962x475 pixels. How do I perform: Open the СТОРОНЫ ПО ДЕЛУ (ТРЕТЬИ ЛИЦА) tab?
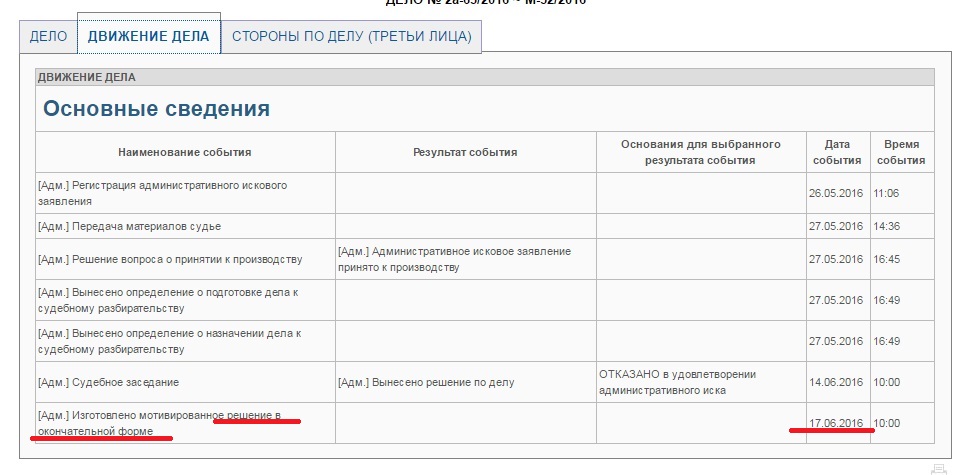(x=351, y=36)
